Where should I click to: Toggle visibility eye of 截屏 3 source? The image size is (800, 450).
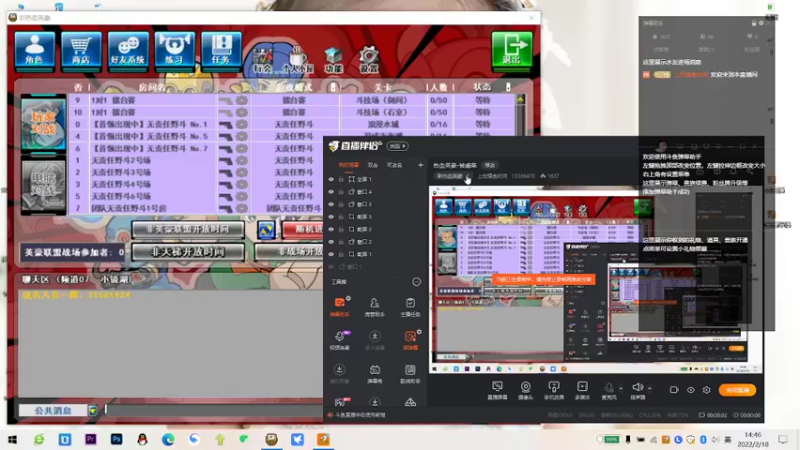[331, 217]
